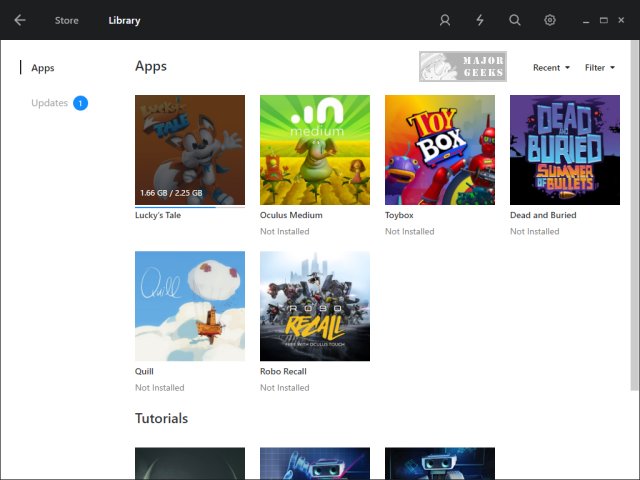Go back with the back arrow
640x480 pixels.
20,20
